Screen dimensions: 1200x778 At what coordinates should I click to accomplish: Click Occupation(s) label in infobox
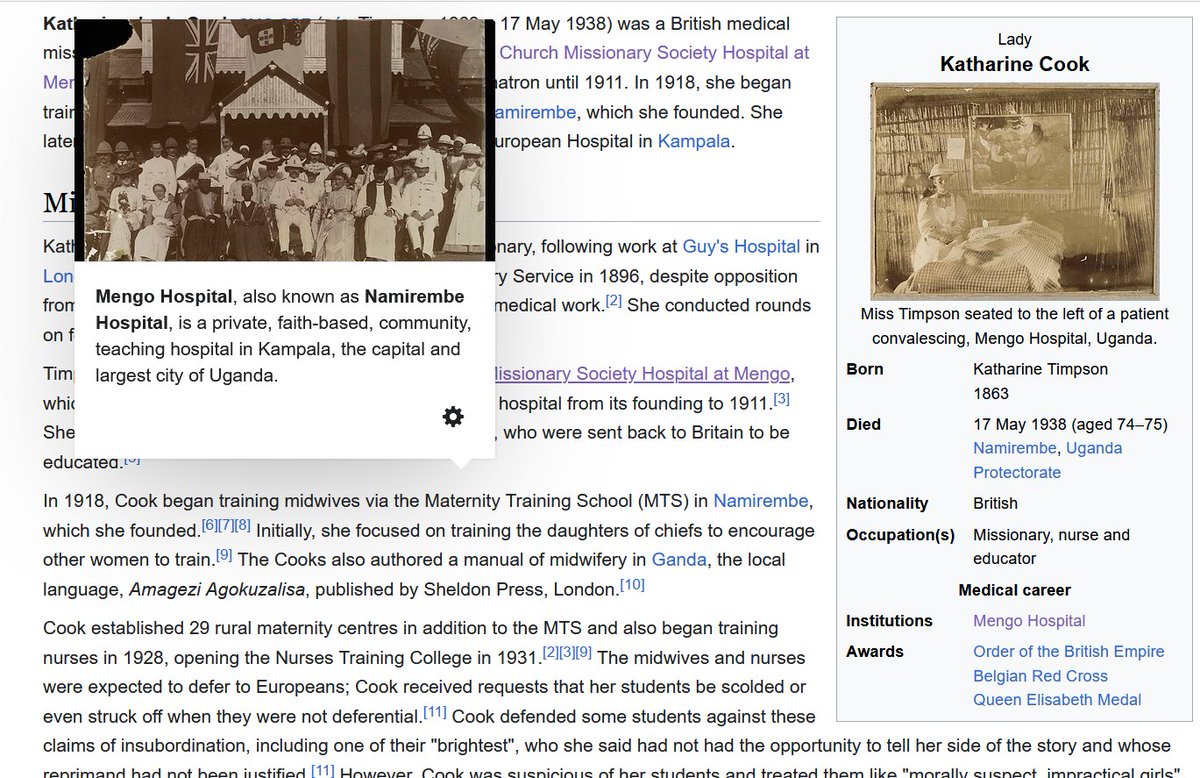tap(900, 535)
